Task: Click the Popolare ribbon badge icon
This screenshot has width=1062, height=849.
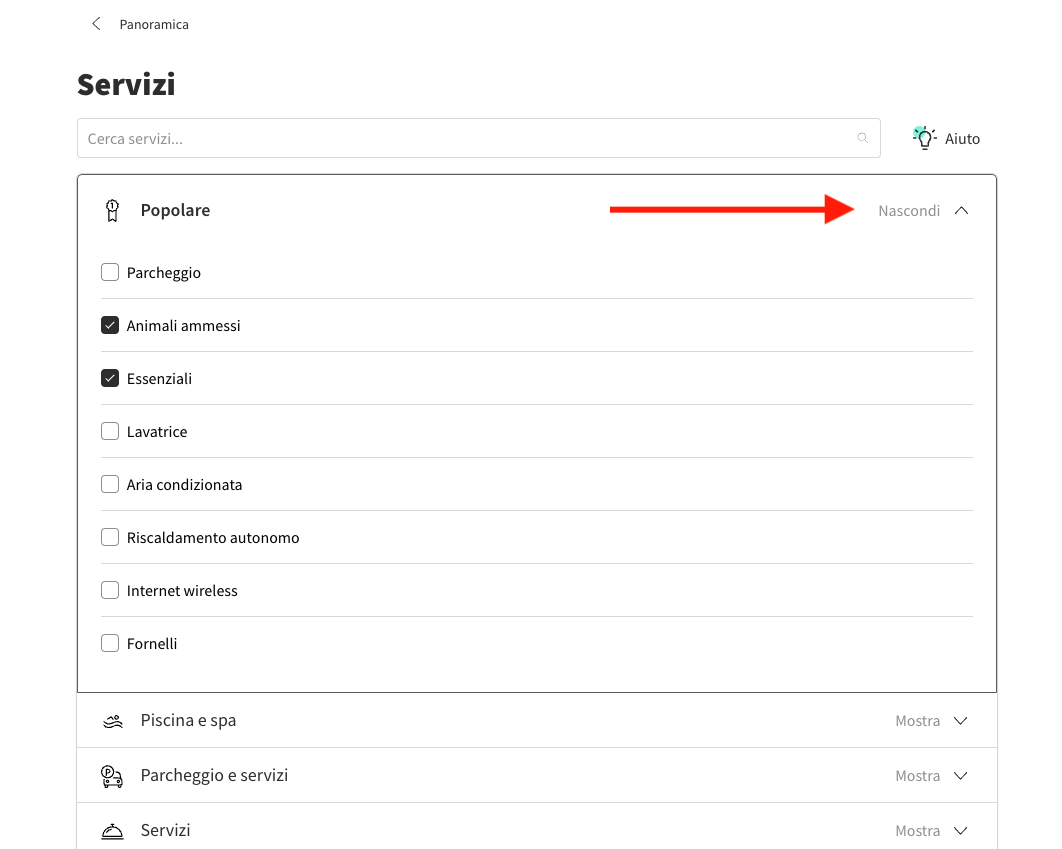Action: [x=112, y=211]
